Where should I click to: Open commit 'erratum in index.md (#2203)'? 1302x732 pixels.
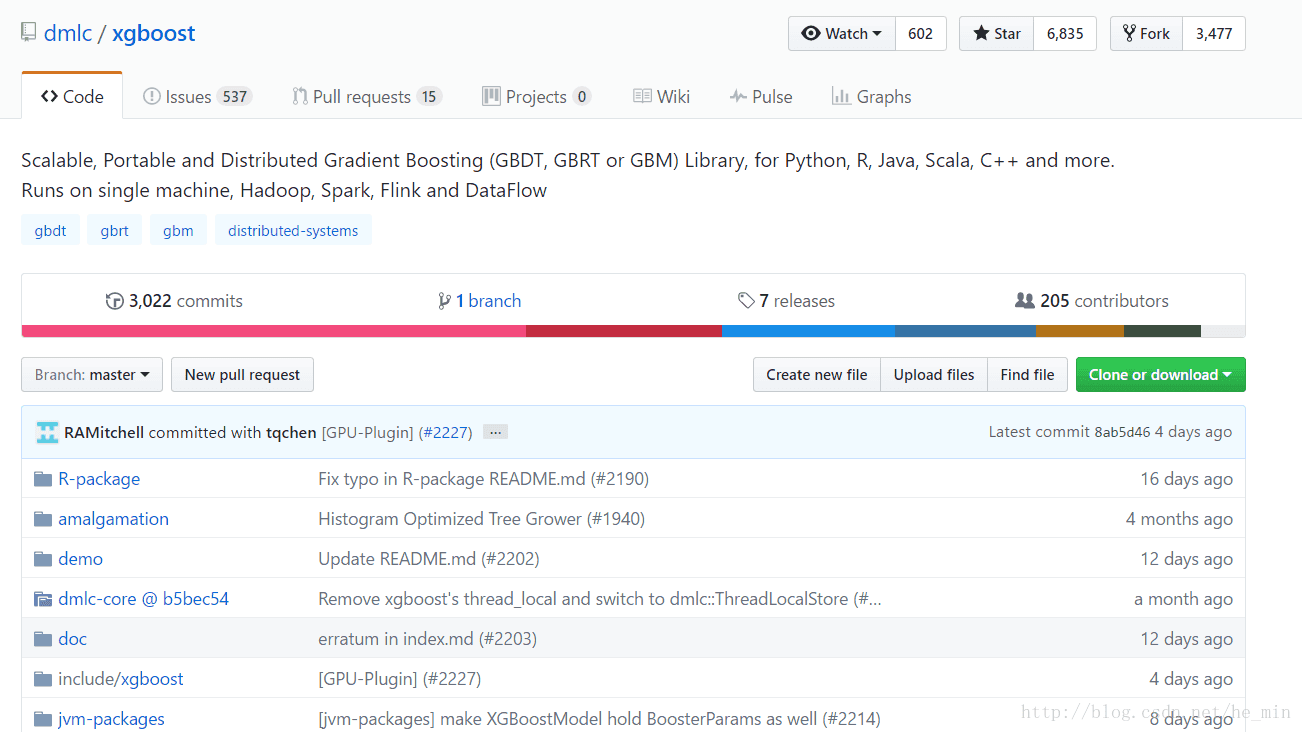tap(427, 639)
